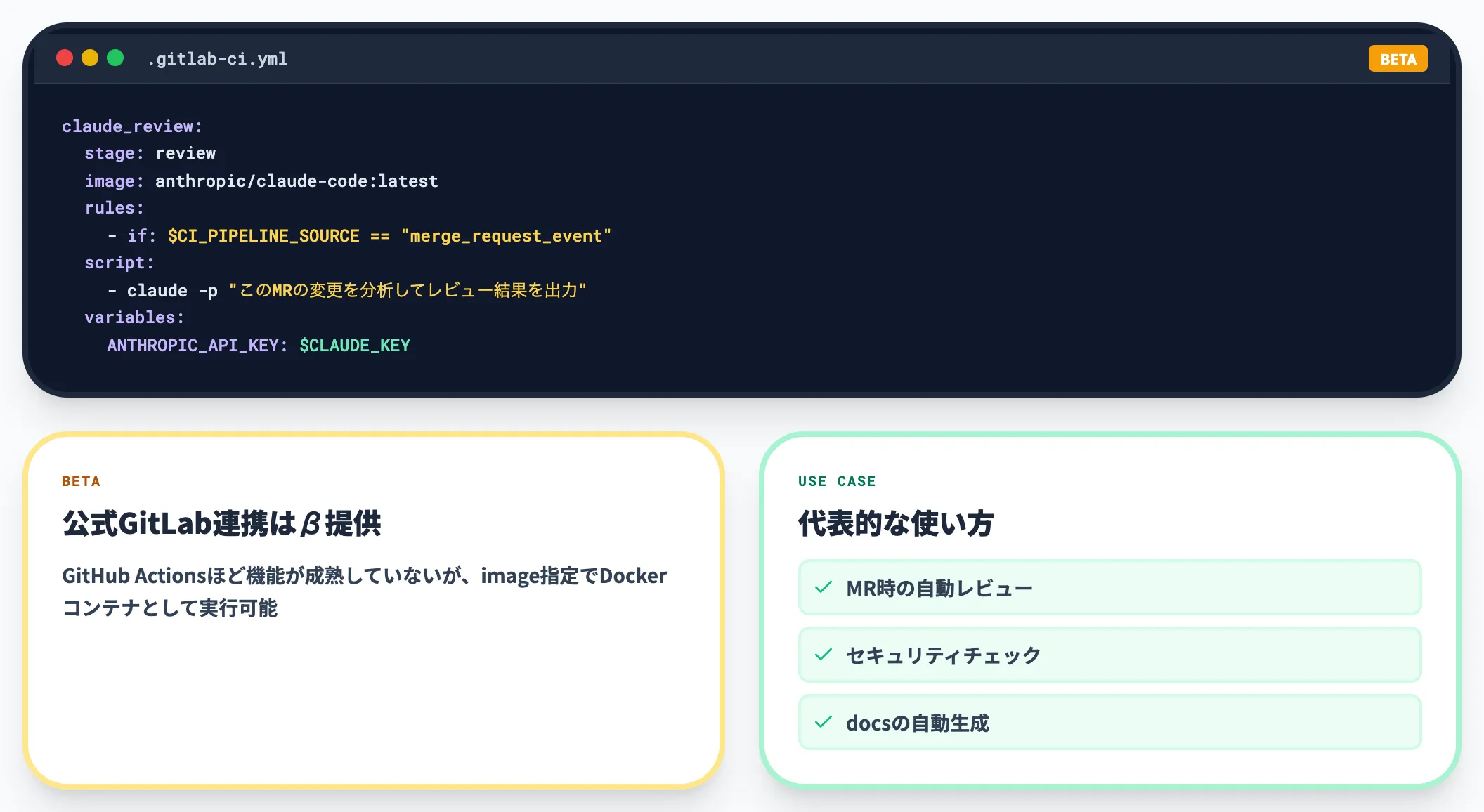The image size is (1484, 812).
Task: Click the checkmark beside docsの自動生成
Action: 824,722
